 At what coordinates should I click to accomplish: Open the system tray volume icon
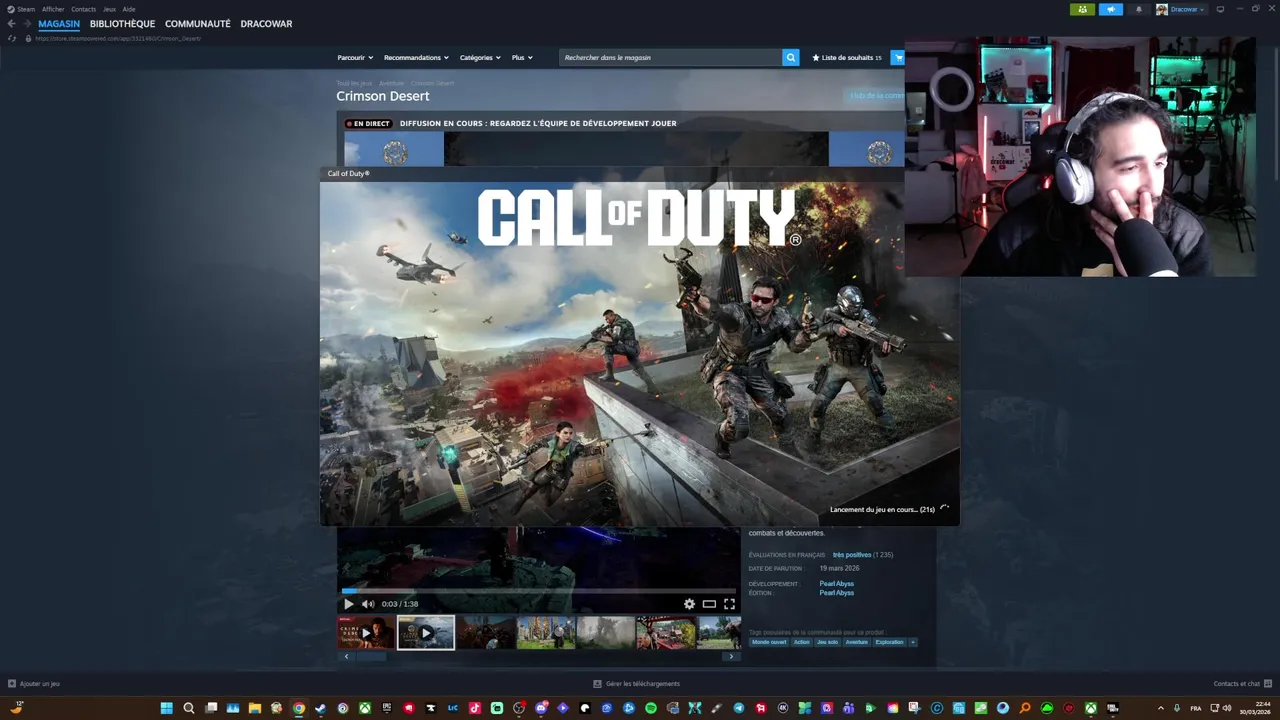[1227, 708]
